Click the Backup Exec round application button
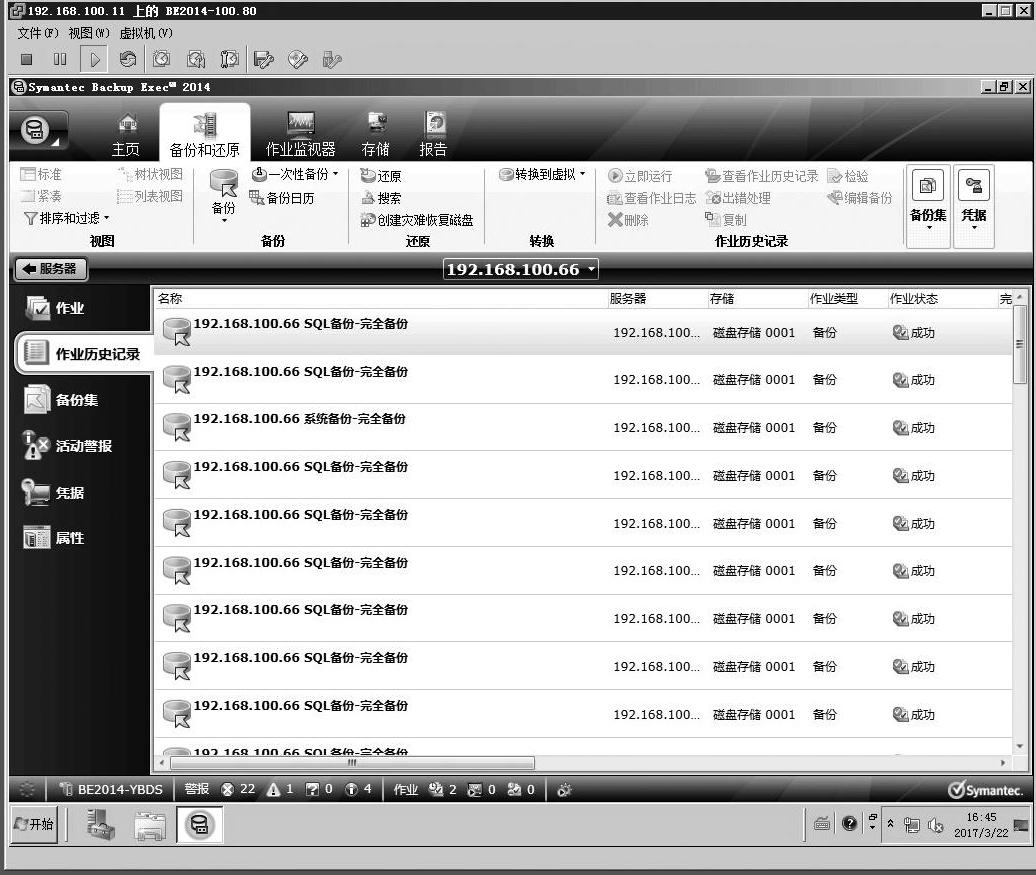Screen dimensions: 1036x875 [x=36, y=131]
